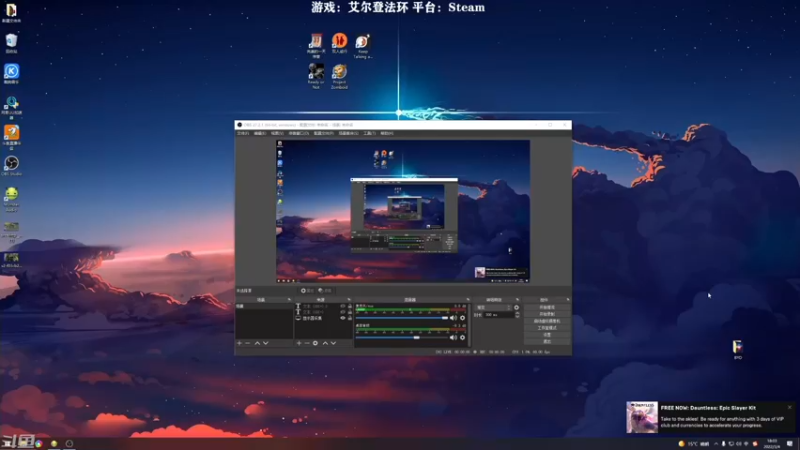Open the Recycle Bin desktop icon

pyautogui.click(x=11, y=43)
